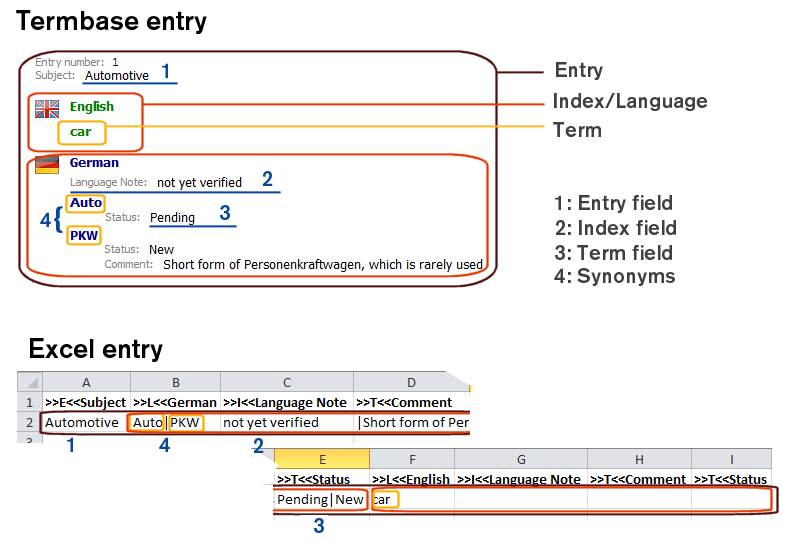Select the German synonym 'PKW' in termbase entry
This screenshot has height=552, width=788.
click(85, 236)
